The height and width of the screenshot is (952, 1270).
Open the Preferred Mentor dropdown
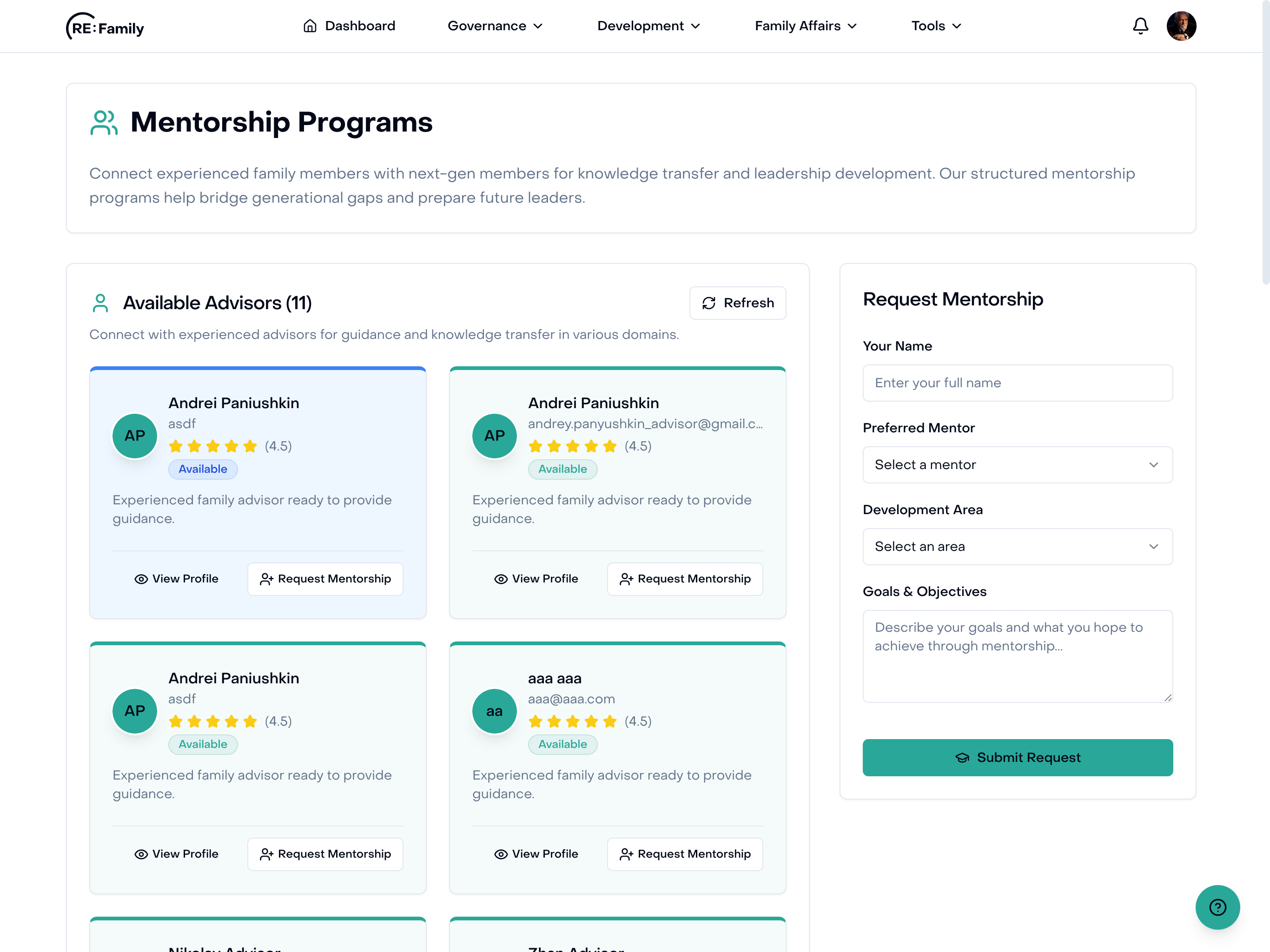click(x=1018, y=464)
